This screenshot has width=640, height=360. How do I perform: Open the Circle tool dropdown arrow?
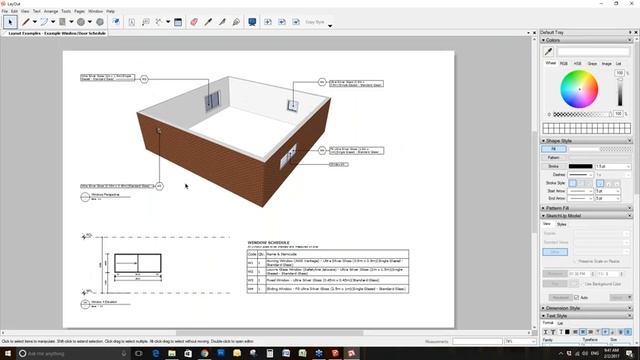(90, 22)
